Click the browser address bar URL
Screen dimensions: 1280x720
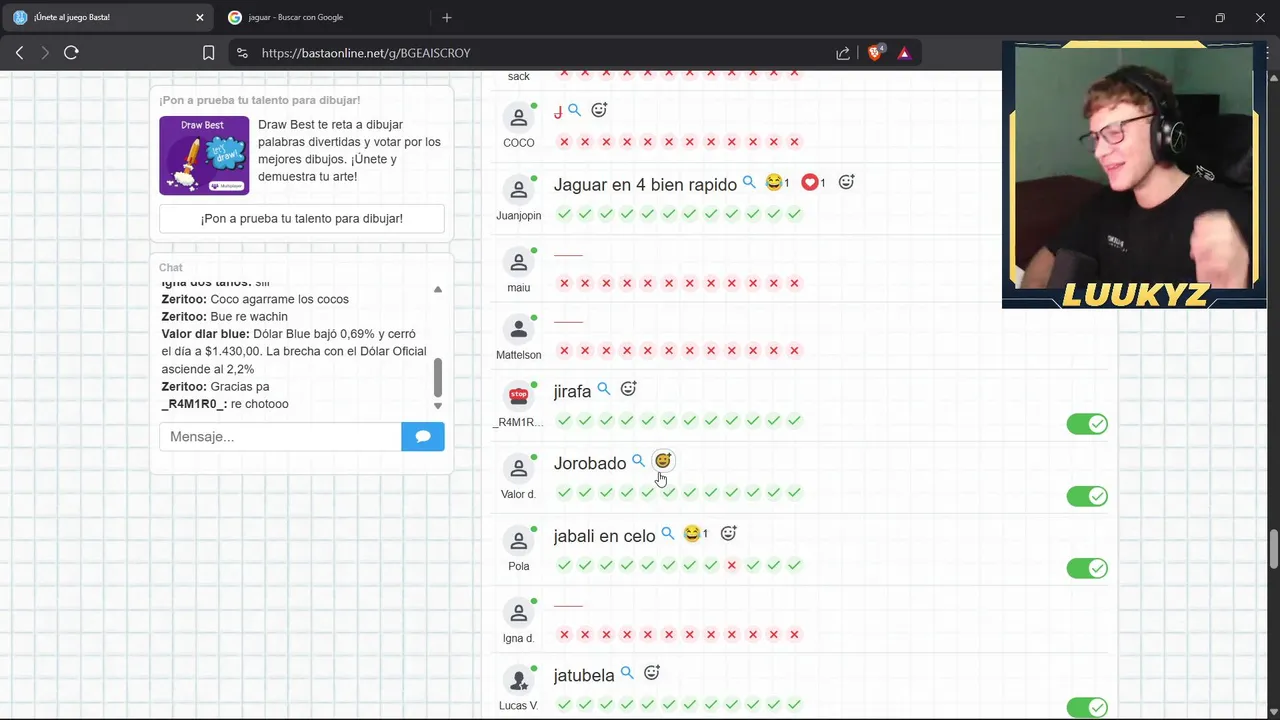coord(366,53)
